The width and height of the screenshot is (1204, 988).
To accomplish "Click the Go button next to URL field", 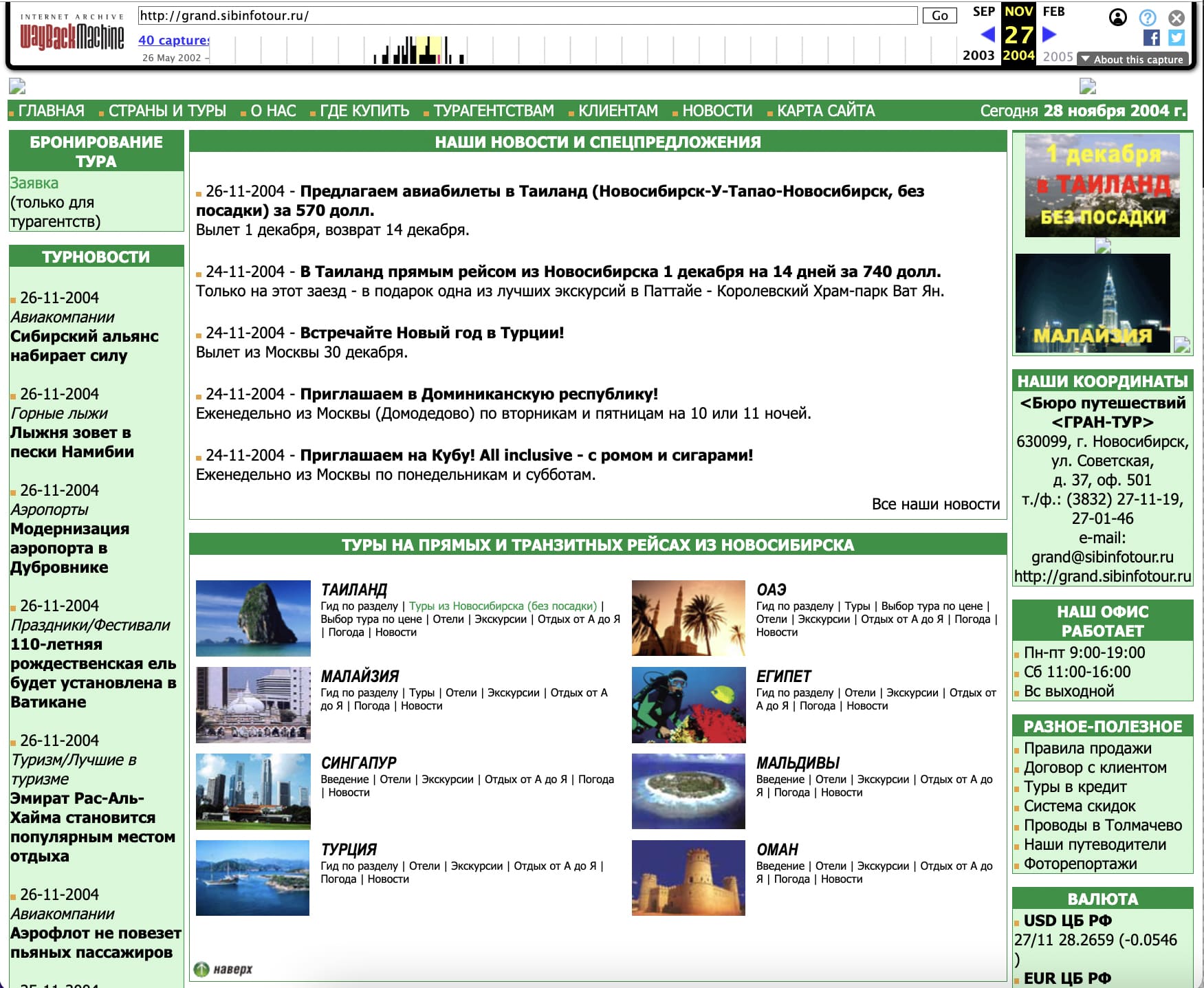I will pos(939,16).
